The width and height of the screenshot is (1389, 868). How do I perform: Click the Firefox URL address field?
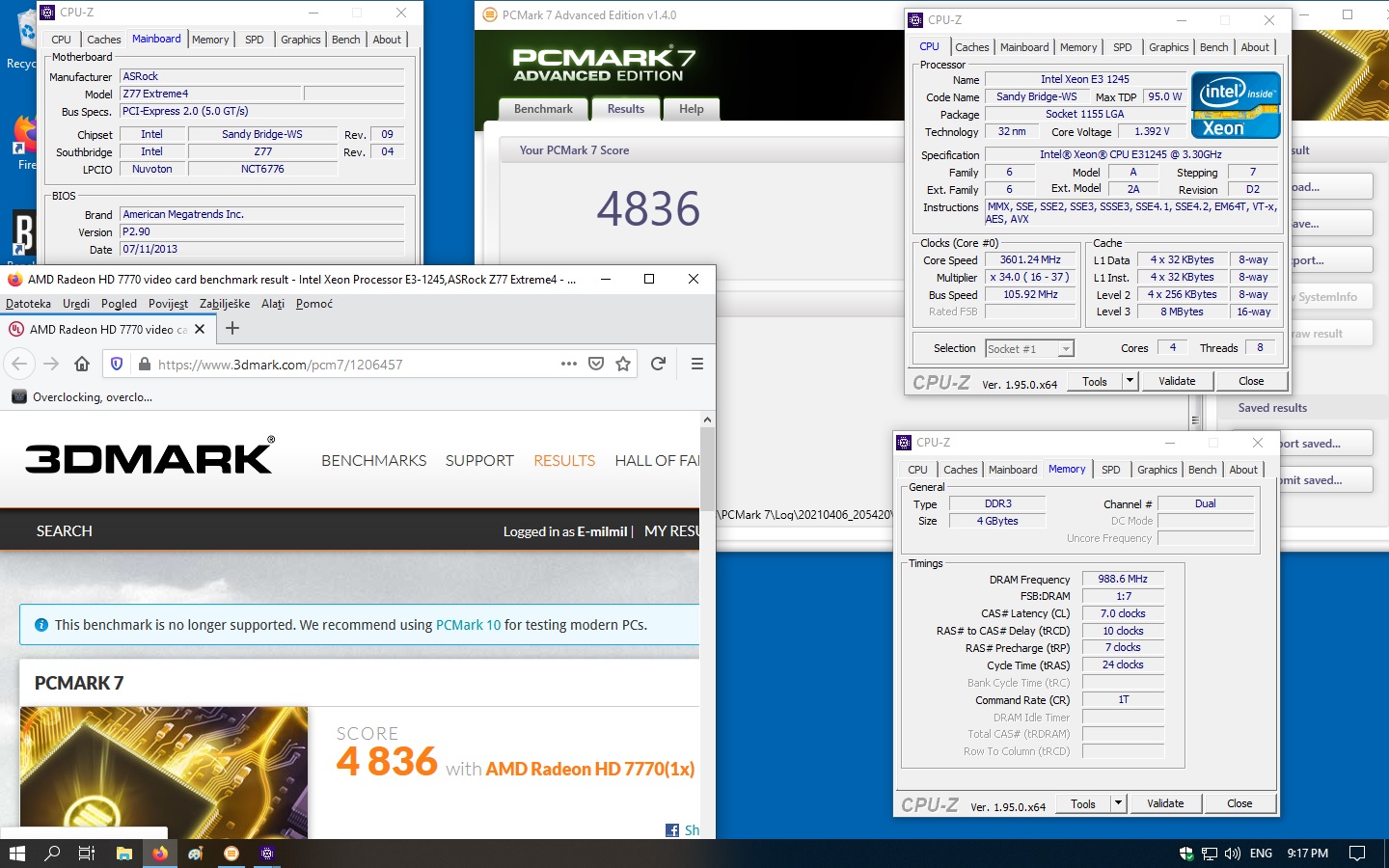(x=355, y=365)
